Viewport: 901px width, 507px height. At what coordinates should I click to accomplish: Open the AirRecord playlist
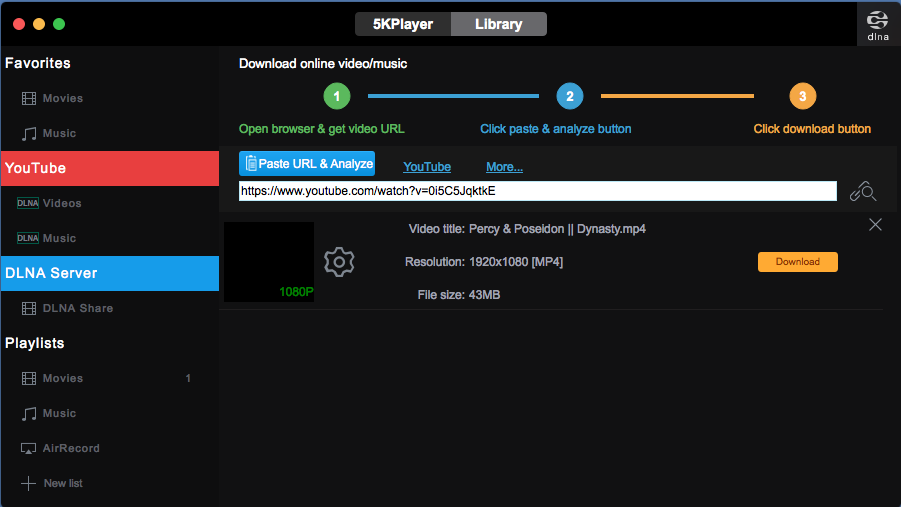click(110, 448)
